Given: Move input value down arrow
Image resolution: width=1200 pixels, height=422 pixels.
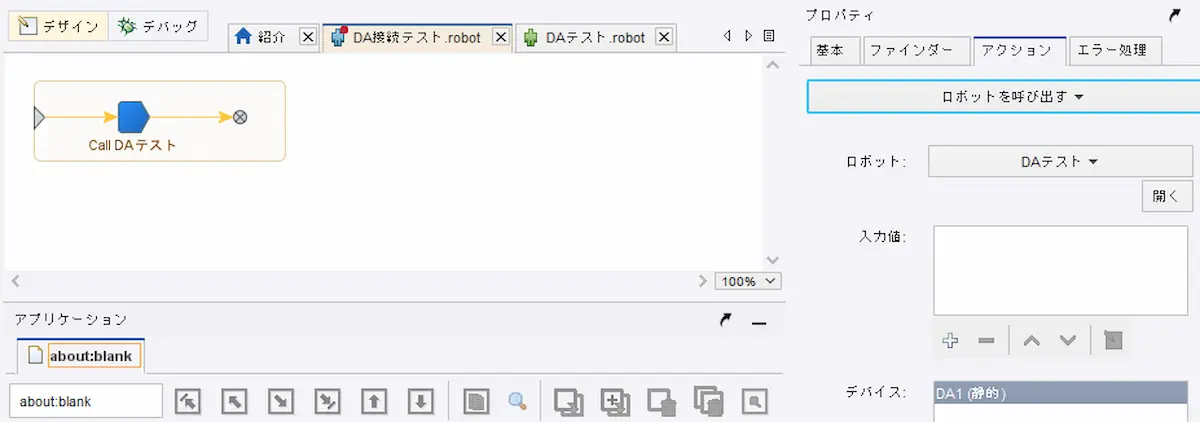Looking at the screenshot, I should pos(1068,341).
